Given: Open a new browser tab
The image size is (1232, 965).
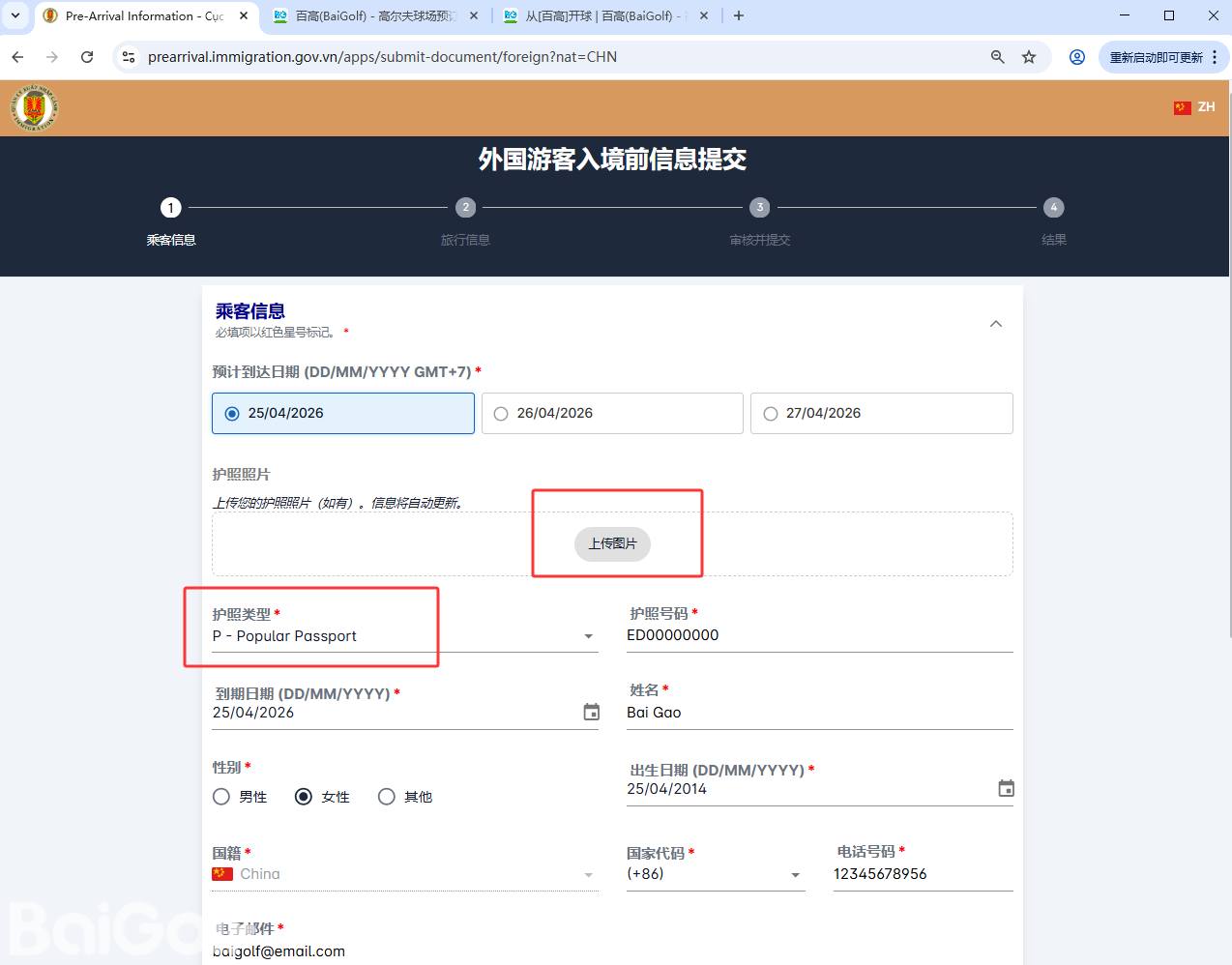Looking at the screenshot, I should coord(739,16).
